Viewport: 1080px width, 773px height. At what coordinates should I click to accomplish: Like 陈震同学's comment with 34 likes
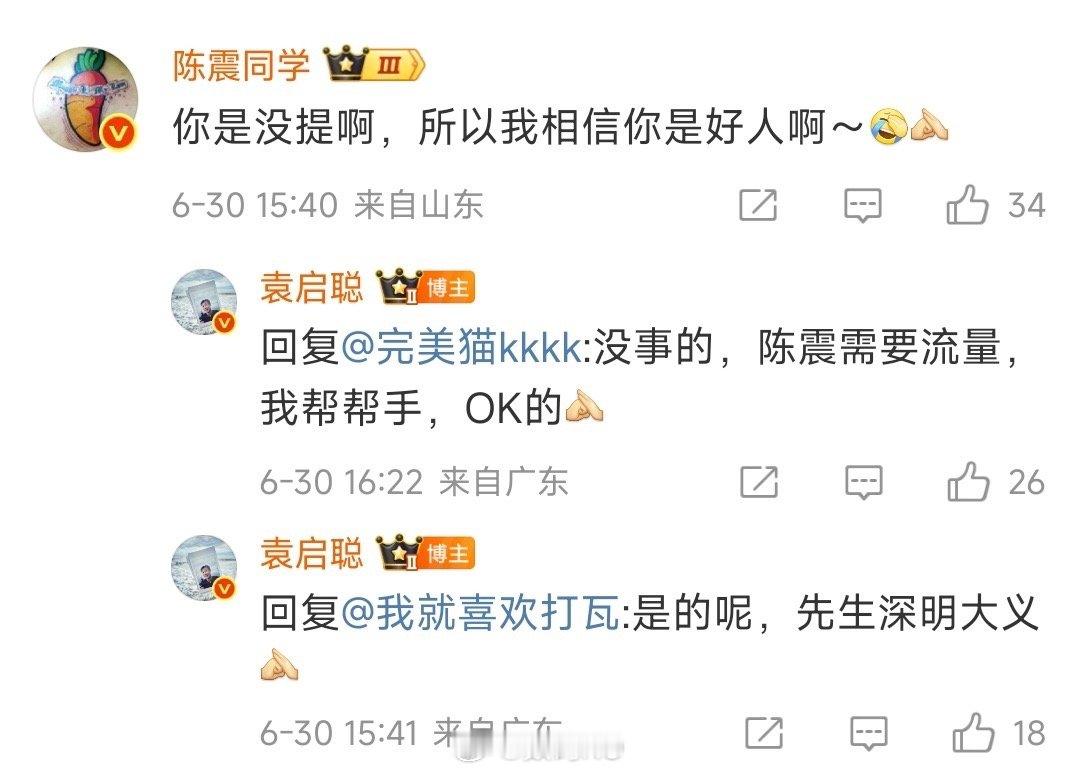pyautogui.click(x=967, y=205)
